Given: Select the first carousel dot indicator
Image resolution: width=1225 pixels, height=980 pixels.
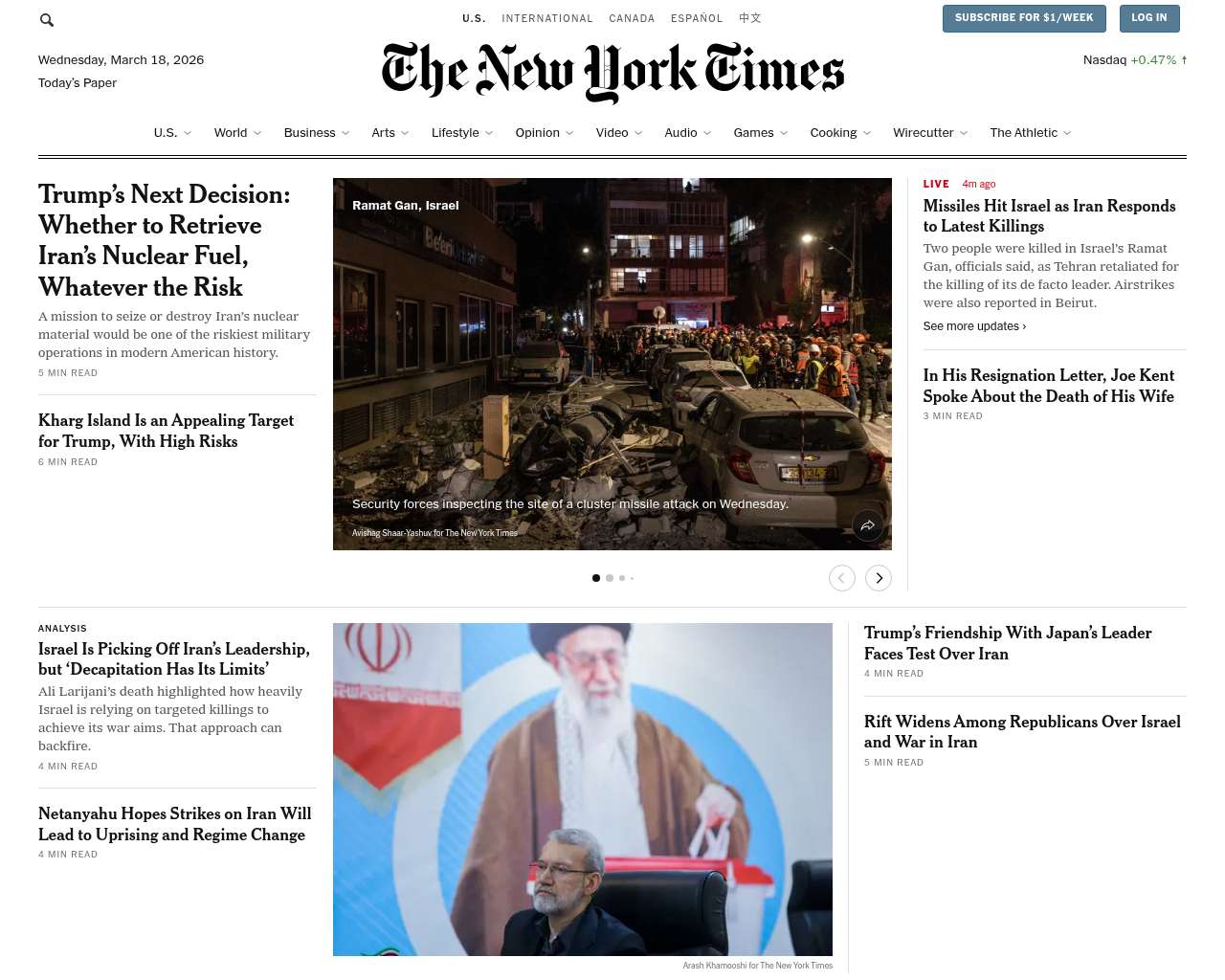Looking at the screenshot, I should click(x=596, y=578).
